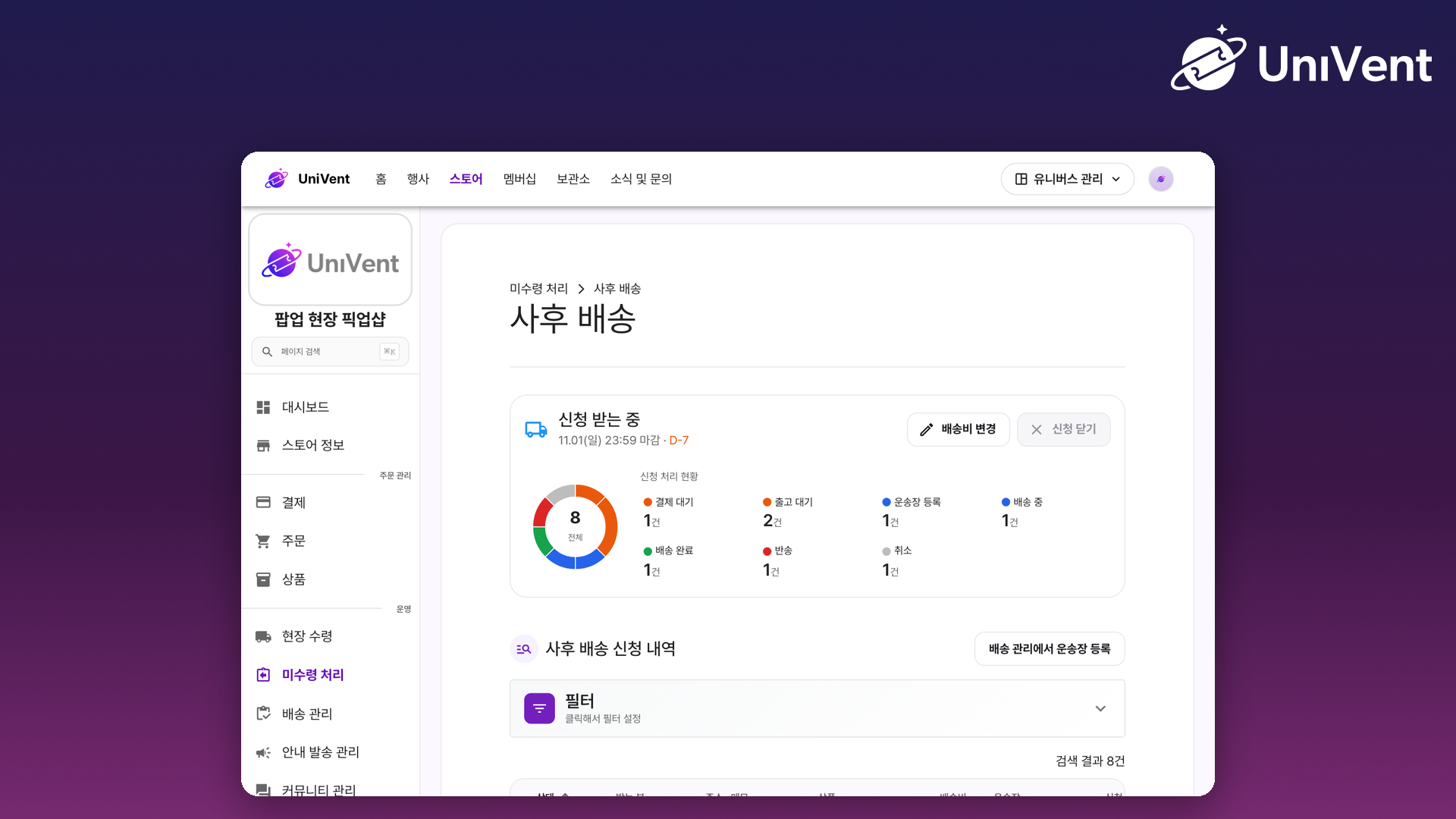Click the 반송 1건 status
Screen dimensions: 1456x819
click(777, 561)
